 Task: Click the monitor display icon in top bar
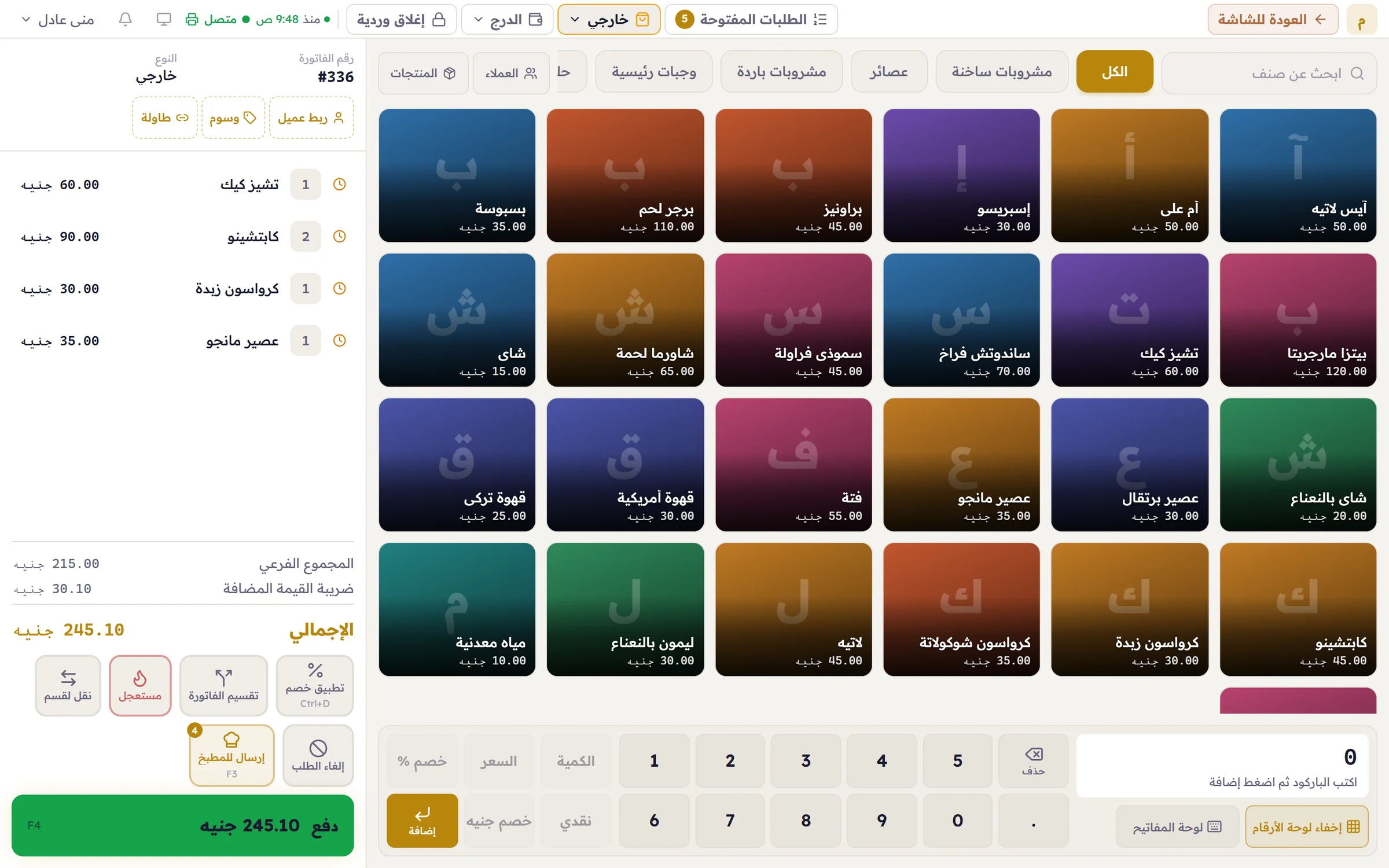tap(164, 20)
